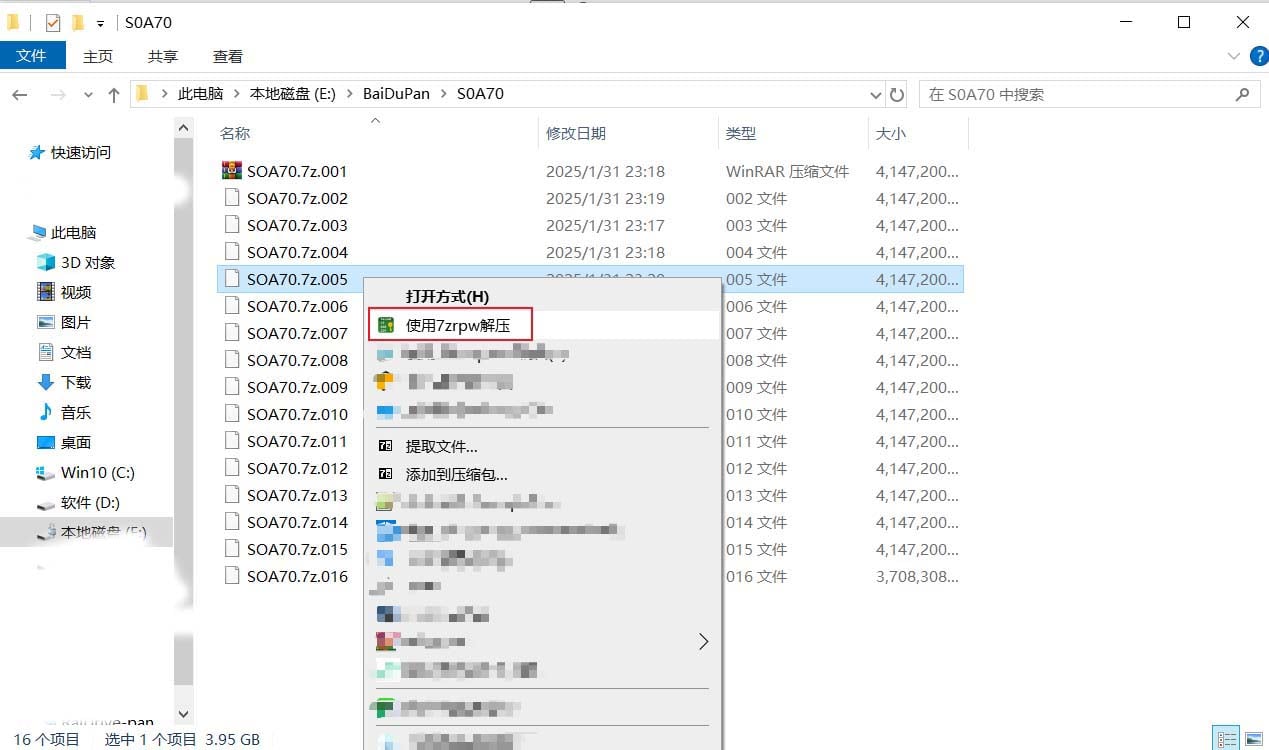Open BaiDuPan from the breadcrumb path
The height and width of the screenshot is (750, 1269).
(395, 93)
